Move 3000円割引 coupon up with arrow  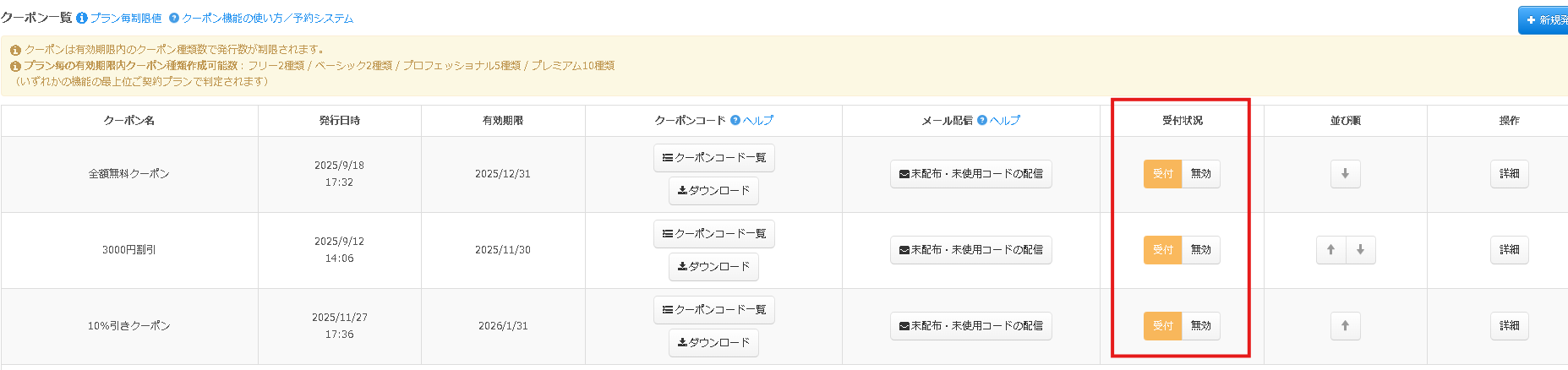coord(1330,250)
